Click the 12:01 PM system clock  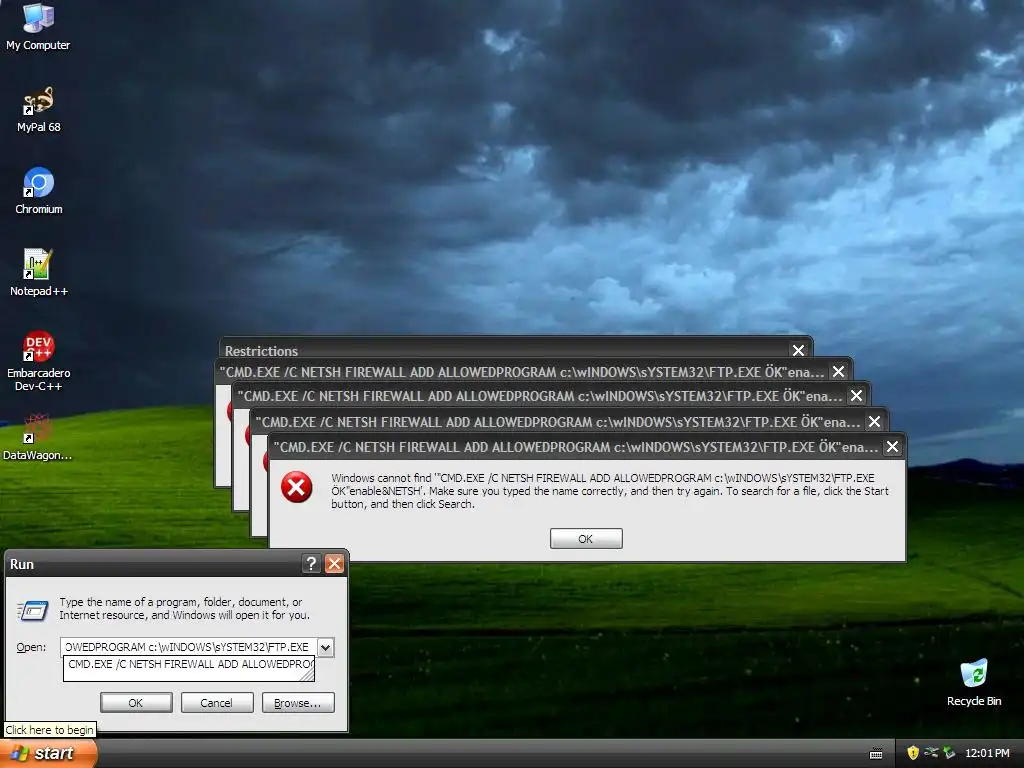click(x=987, y=753)
